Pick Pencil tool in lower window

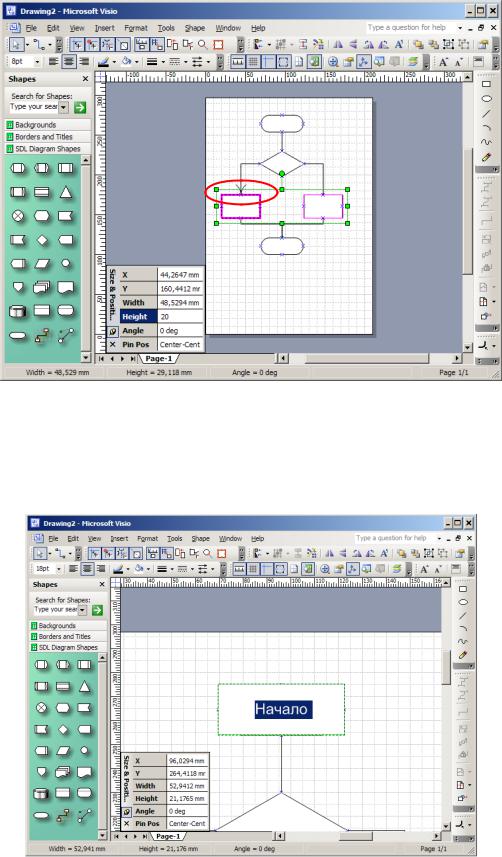[x=463, y=655]
